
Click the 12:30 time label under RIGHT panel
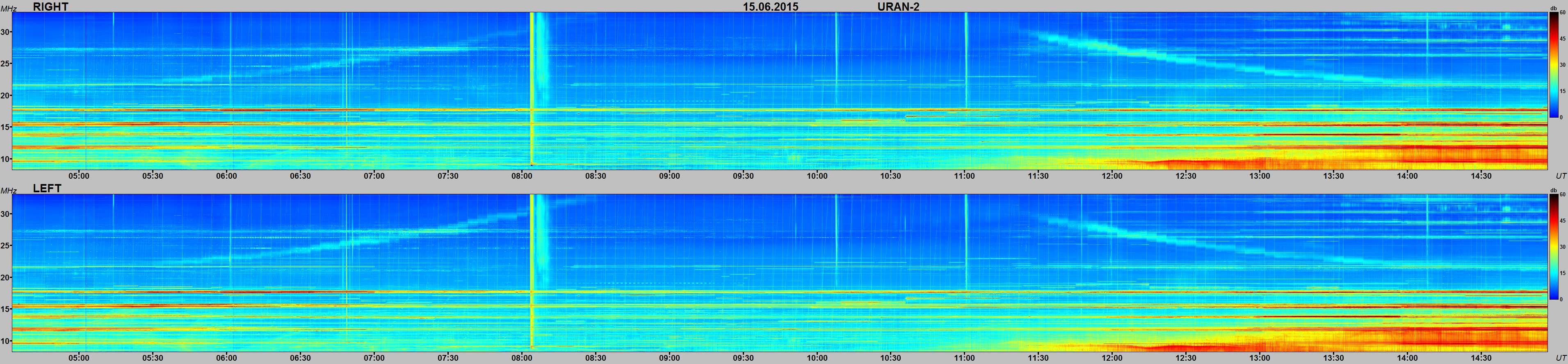click(1186, 176)
